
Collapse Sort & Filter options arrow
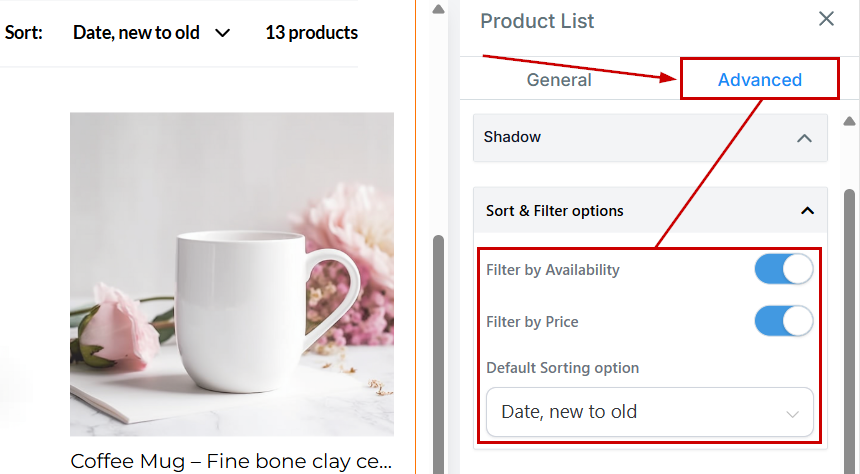(807, 211)
